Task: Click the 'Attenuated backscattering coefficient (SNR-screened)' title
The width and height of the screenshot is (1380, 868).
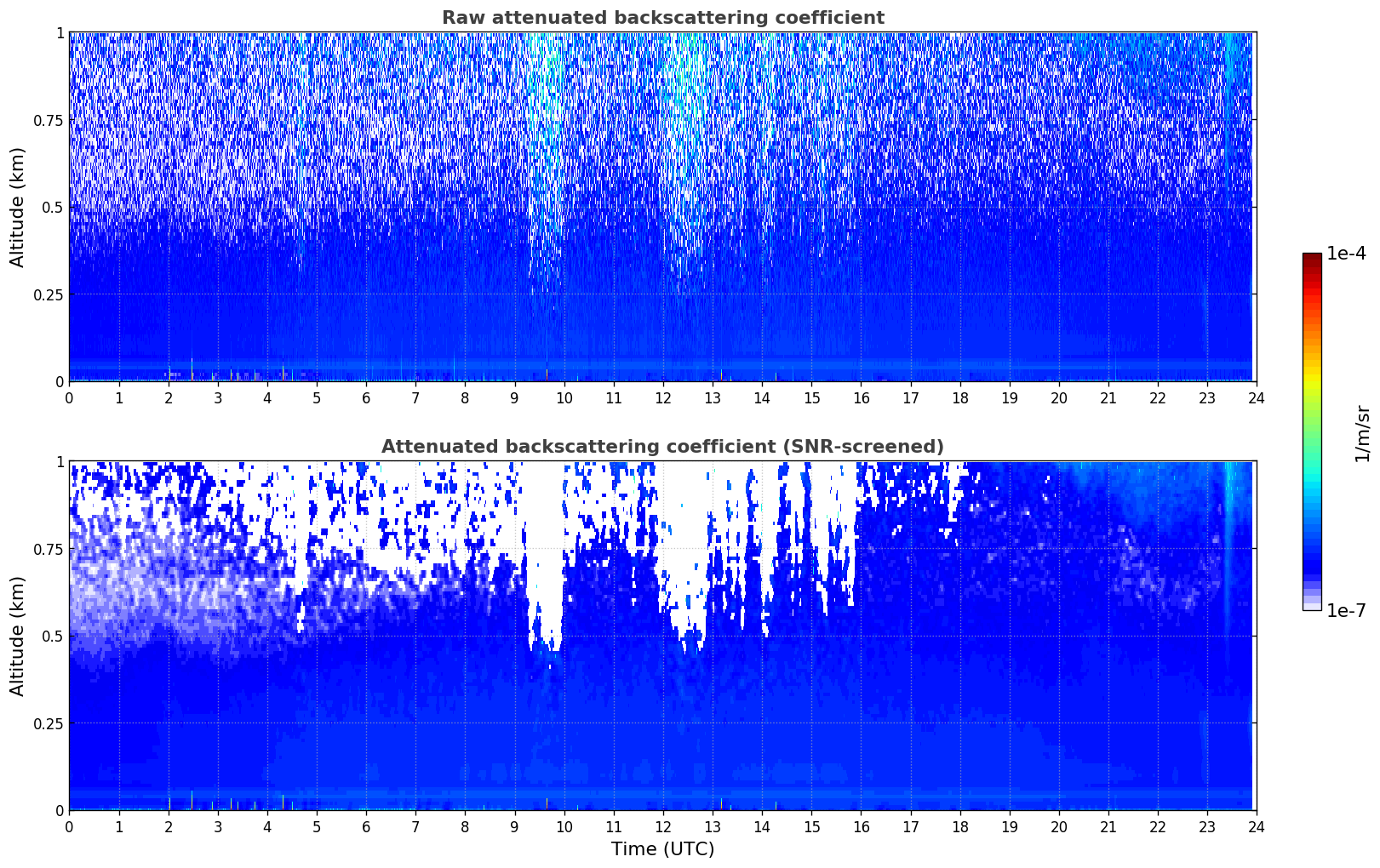Action: point(662,447)
